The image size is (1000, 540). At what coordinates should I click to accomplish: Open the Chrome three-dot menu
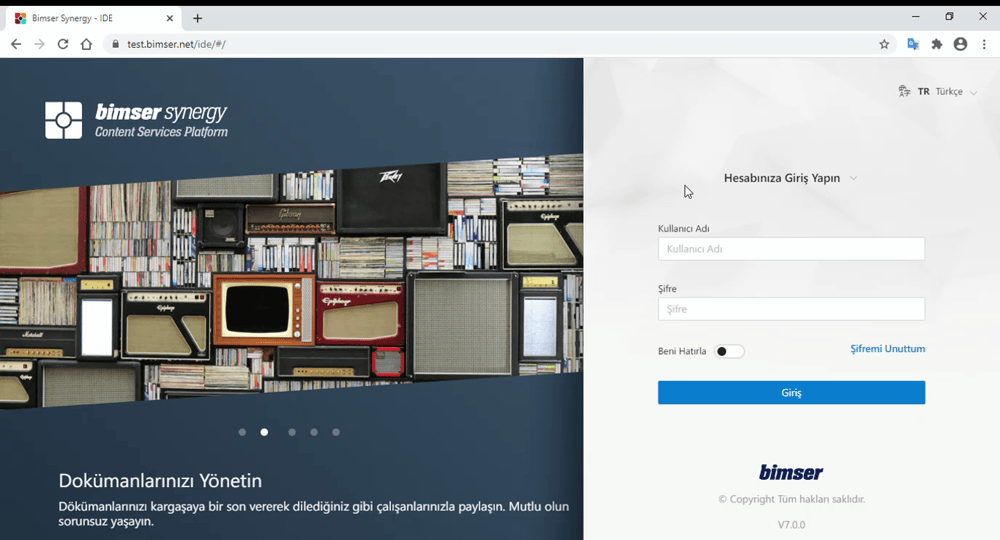click(x=984, y=44)
